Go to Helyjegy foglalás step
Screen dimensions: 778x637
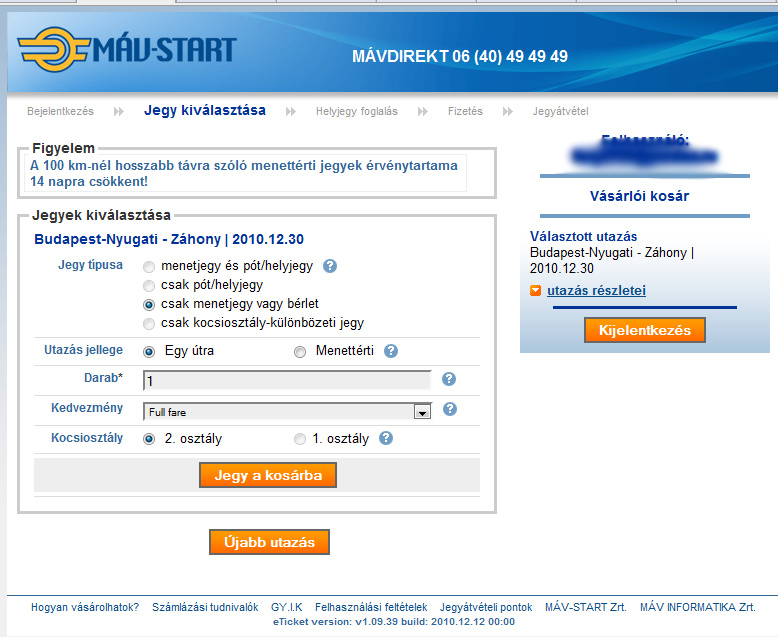tap(356, 111)
